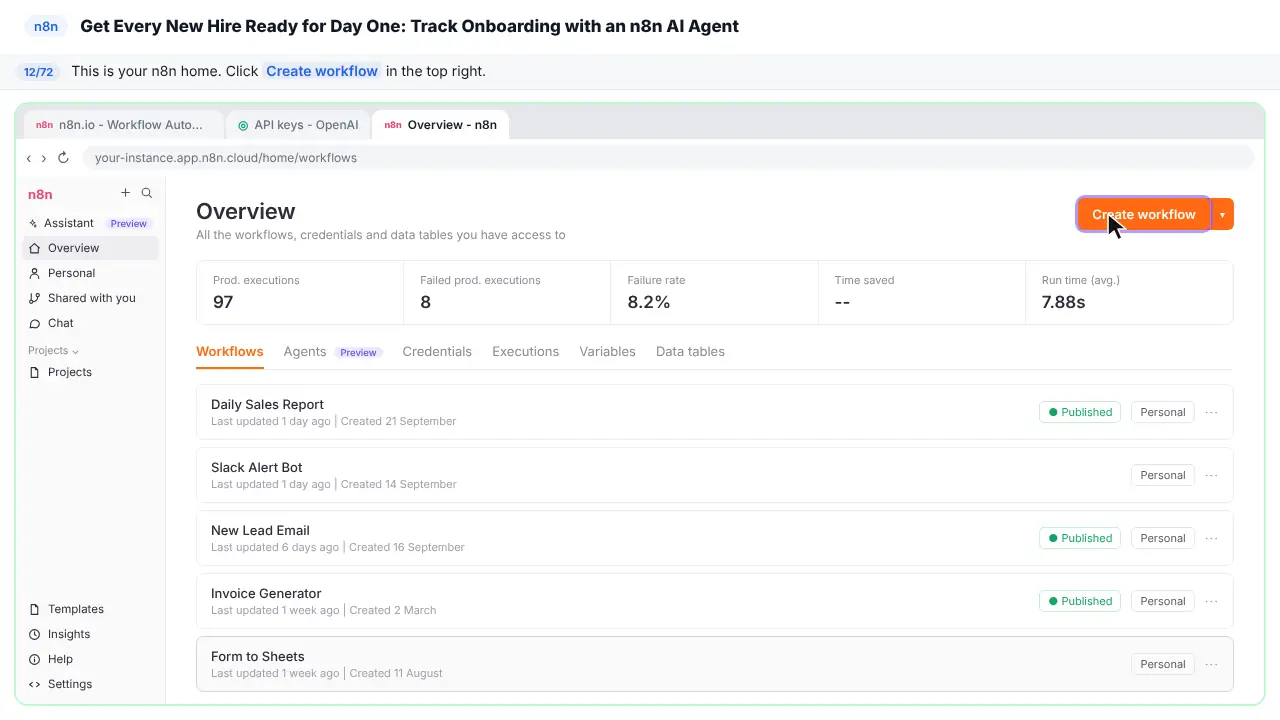
Task: Switch to the Executions tab
Action: tap(525, 352)
